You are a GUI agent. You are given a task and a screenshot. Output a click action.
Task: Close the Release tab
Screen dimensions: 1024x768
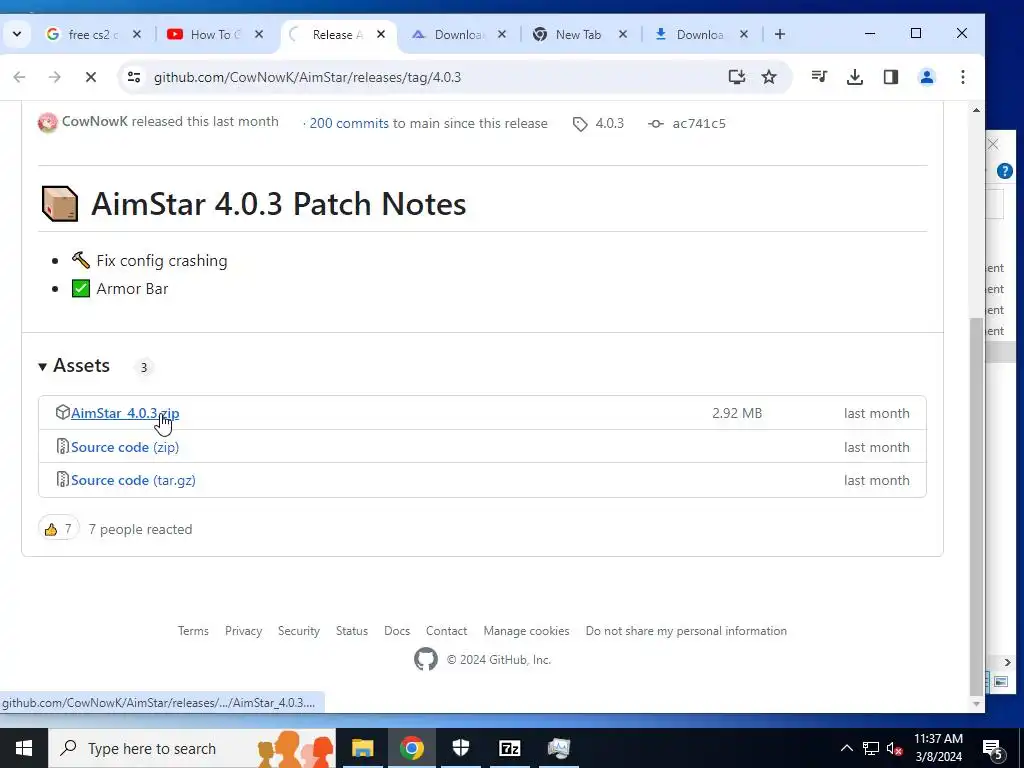click(381, 35)
